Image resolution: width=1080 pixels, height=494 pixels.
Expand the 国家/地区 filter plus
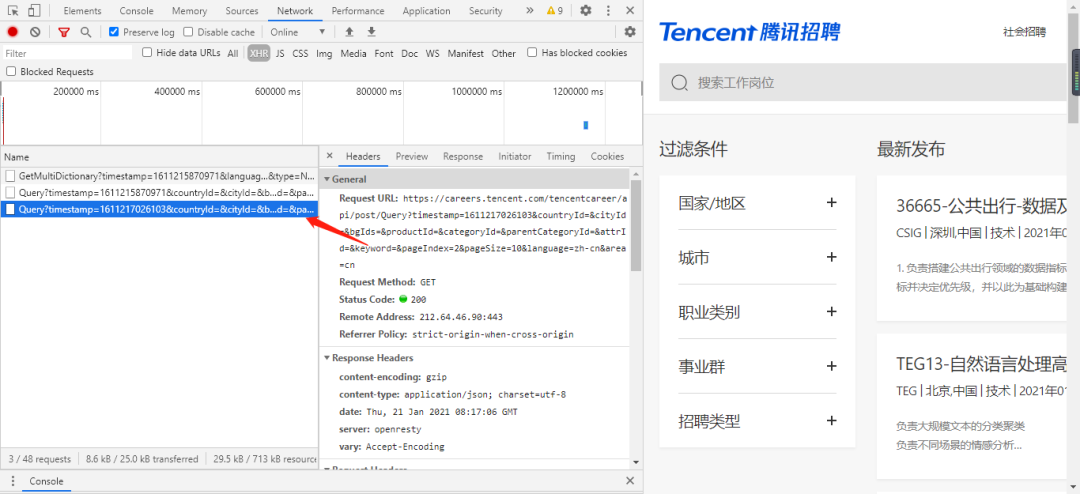[x=831, y=203]
